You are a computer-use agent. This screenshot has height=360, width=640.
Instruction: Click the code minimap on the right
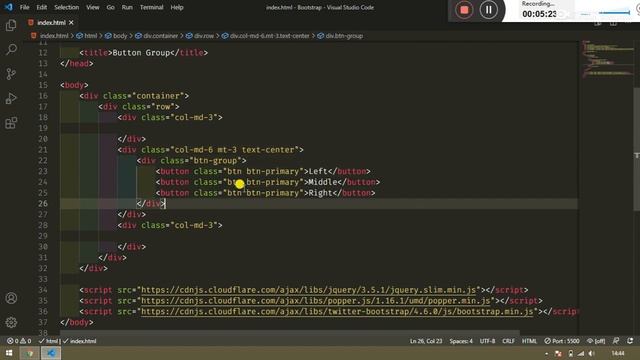[607, 59]
